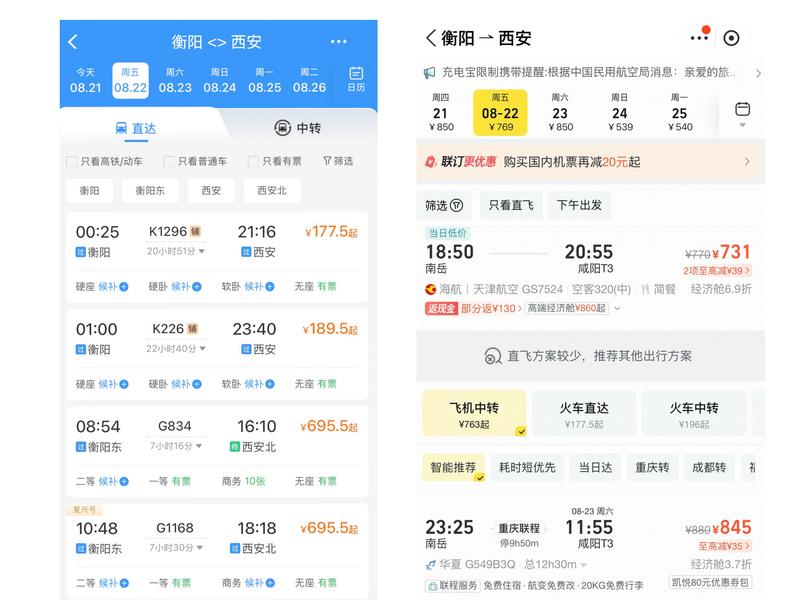Tap the plus icon next to 硬座 候补 for K1296
Screen dimensions: 800x600
coord(124,287)
